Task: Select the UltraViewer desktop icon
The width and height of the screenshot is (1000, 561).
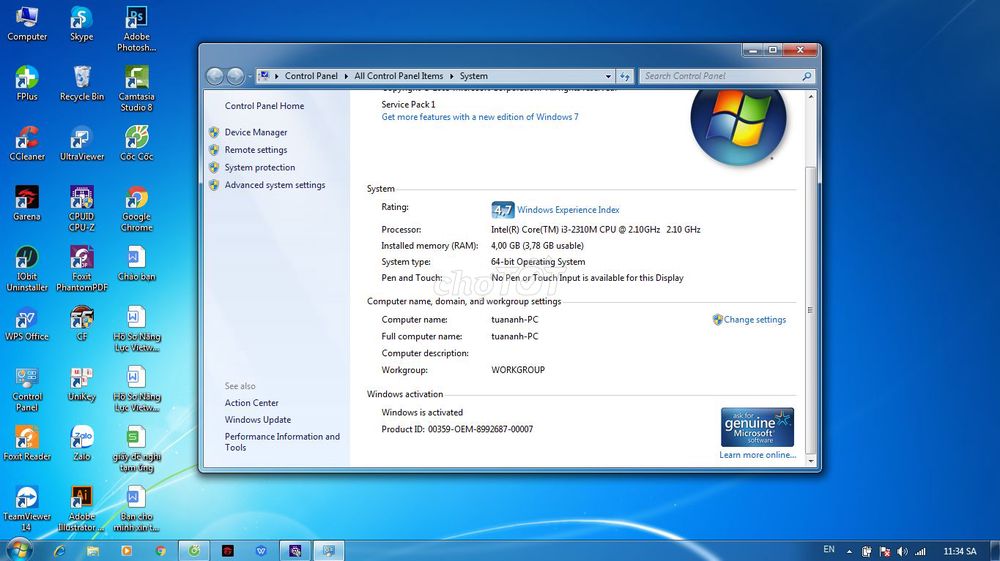Action: [82, 143]
